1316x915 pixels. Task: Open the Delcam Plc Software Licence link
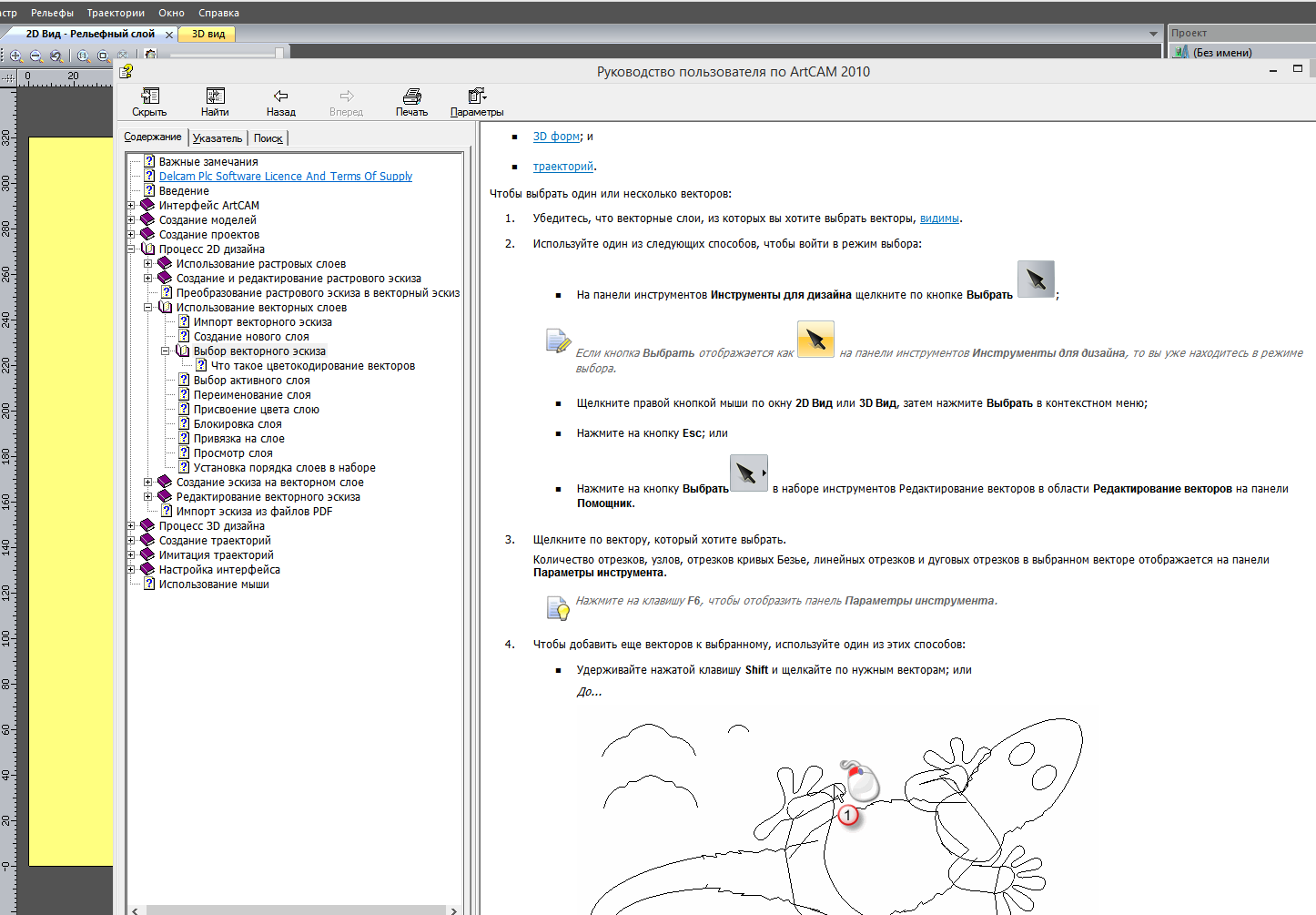286,176
